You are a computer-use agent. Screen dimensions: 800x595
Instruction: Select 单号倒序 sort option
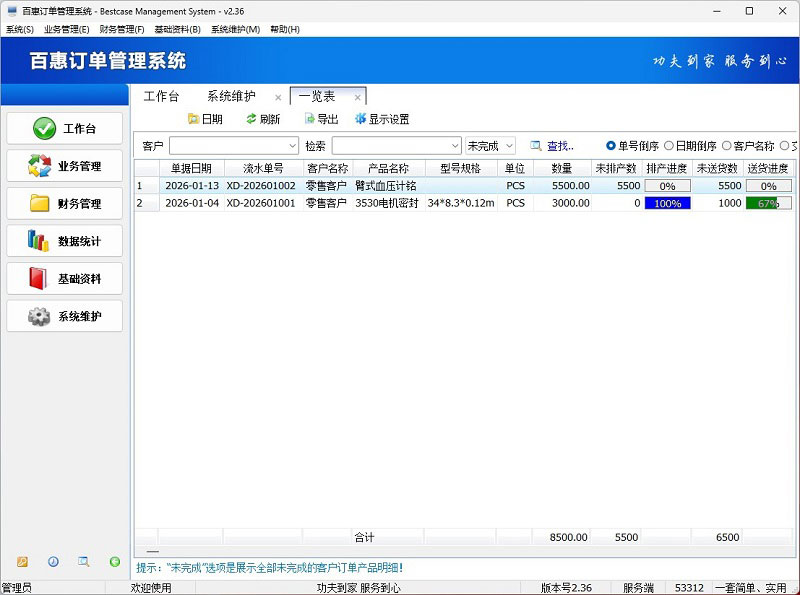(x=632, y=146)
